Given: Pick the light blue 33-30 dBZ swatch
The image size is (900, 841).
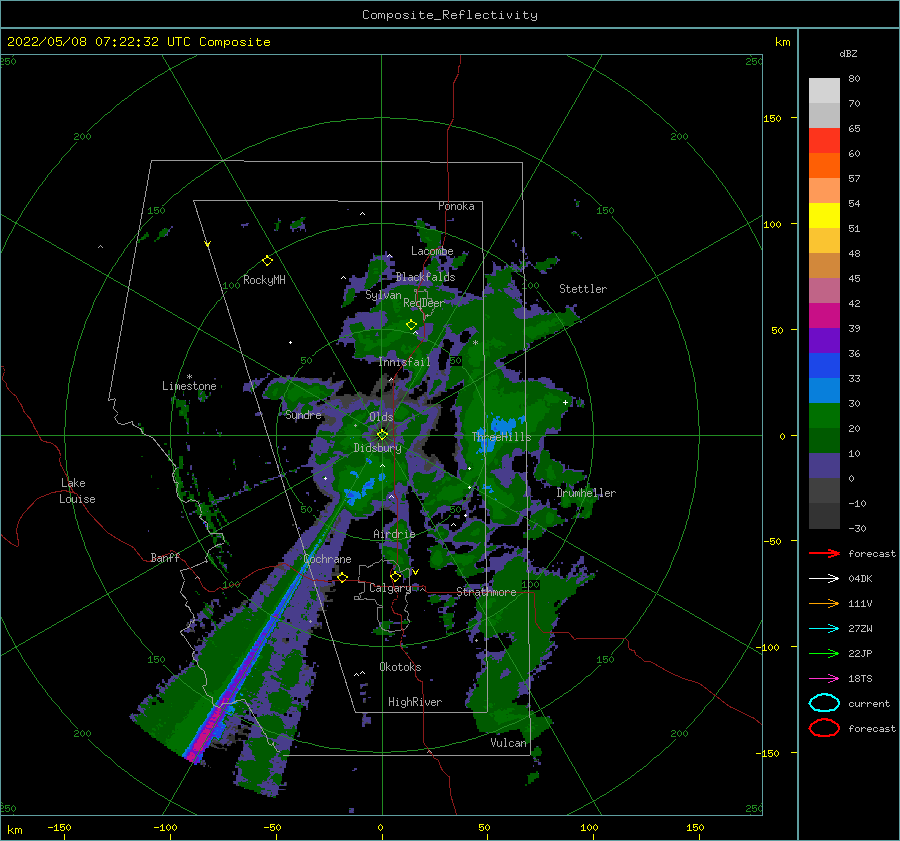Looking at the screenshot, I should (824, 391).
